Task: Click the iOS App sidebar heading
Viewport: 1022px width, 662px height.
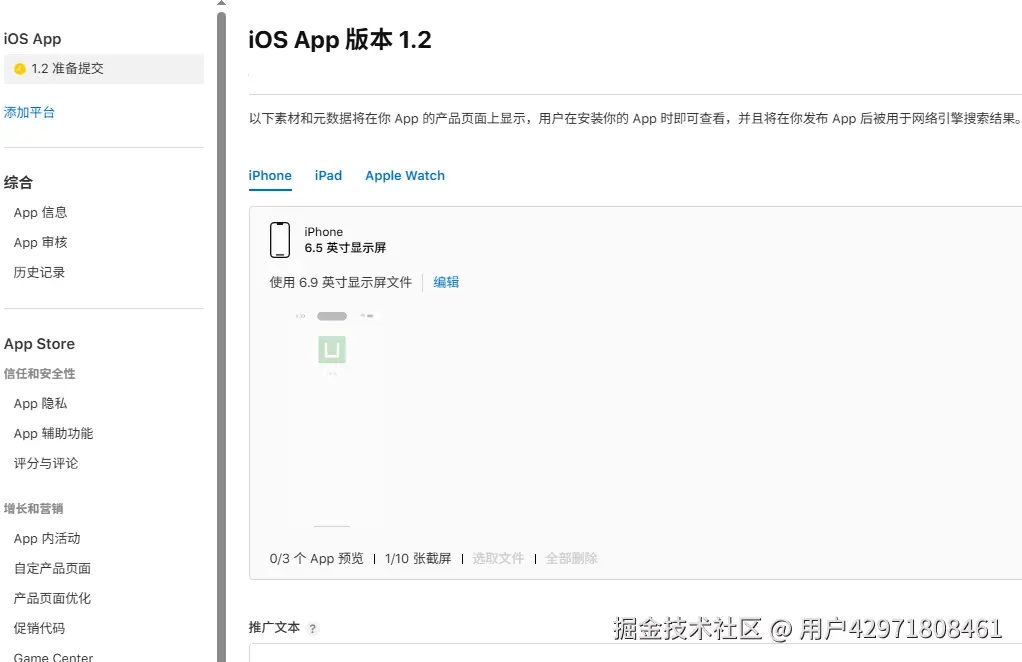Action: coord(33,39)
